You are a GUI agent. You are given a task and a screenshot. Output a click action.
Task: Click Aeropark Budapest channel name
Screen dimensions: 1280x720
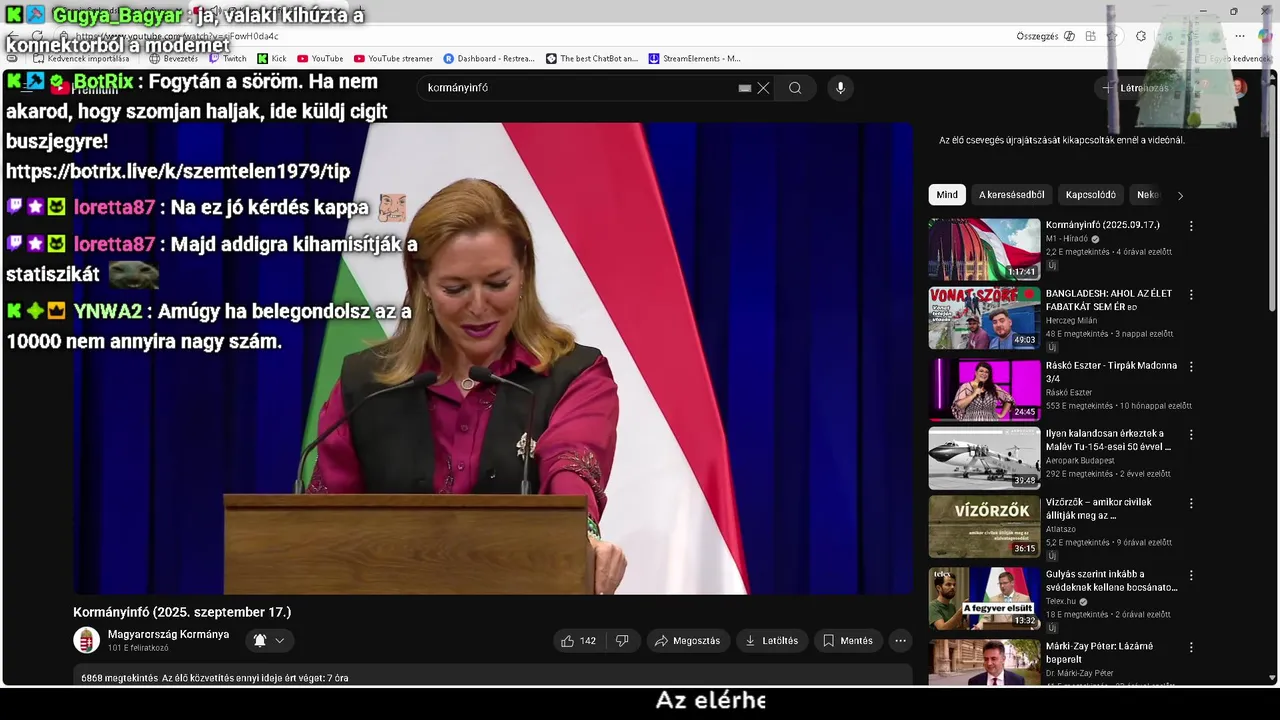pyautogui.click(x=1080, y=460)
